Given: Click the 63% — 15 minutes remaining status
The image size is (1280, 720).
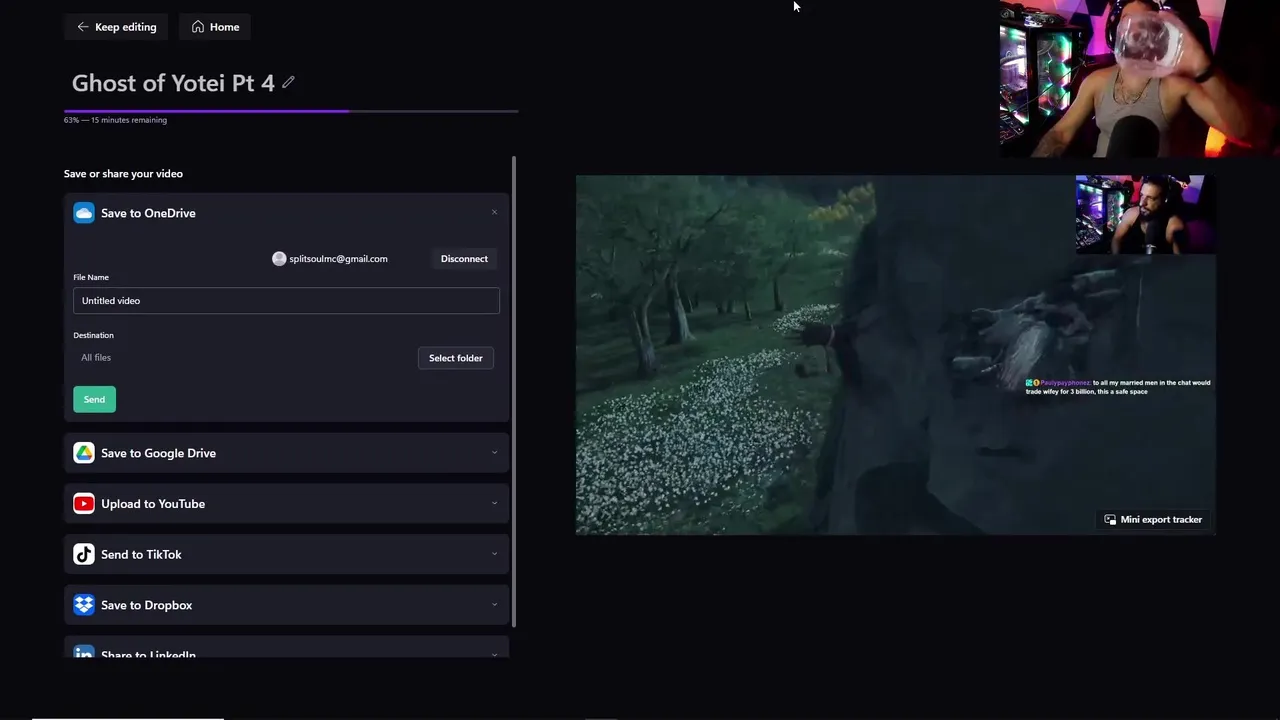Looking at the screenshot, I should pos(115,120).
